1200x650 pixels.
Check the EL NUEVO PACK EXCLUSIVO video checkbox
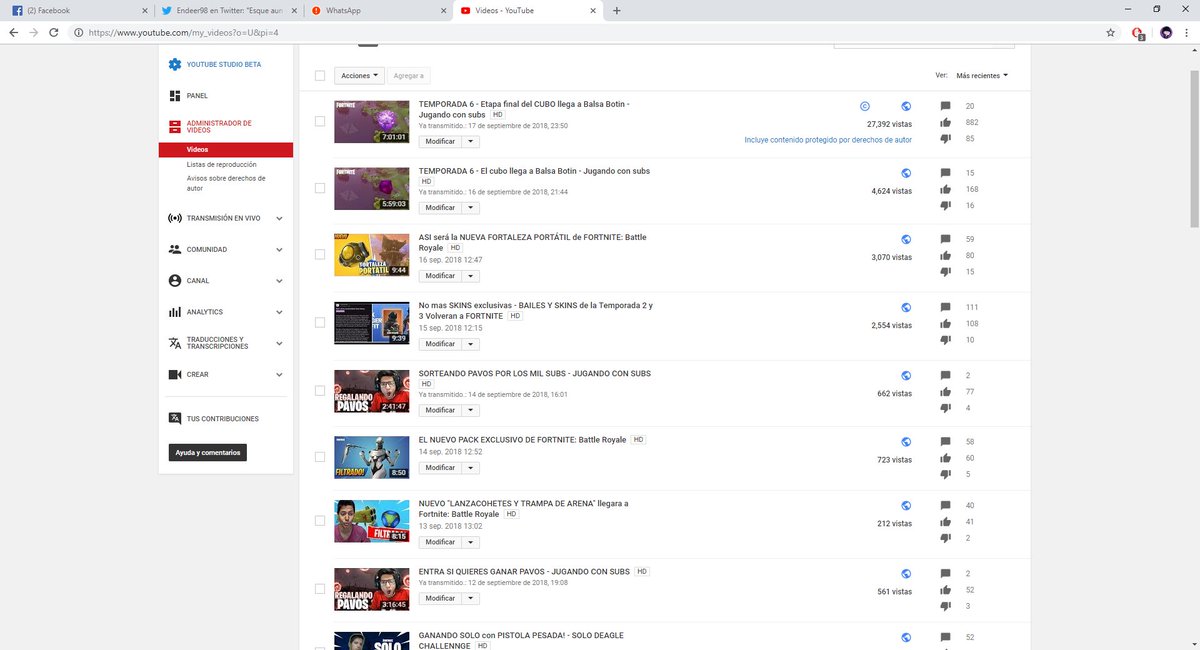[320, 457]
